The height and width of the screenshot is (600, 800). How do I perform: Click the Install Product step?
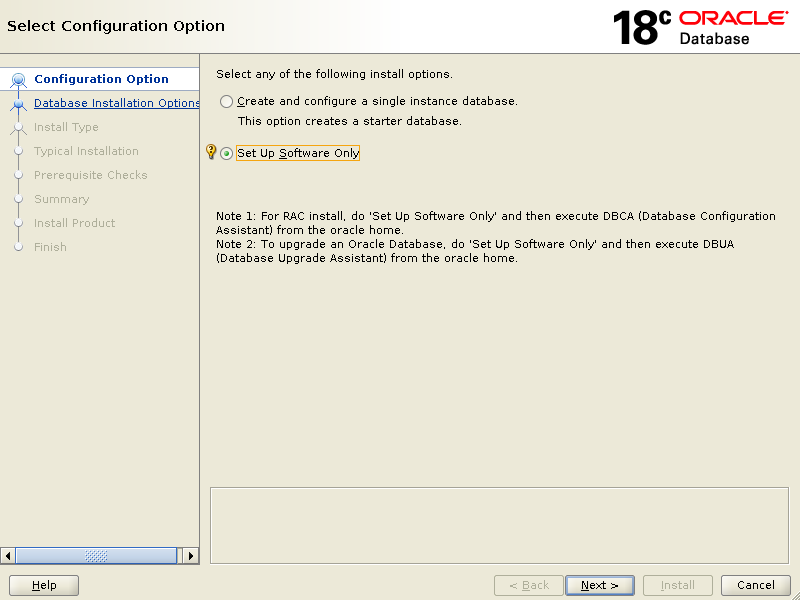pos(74,223)
